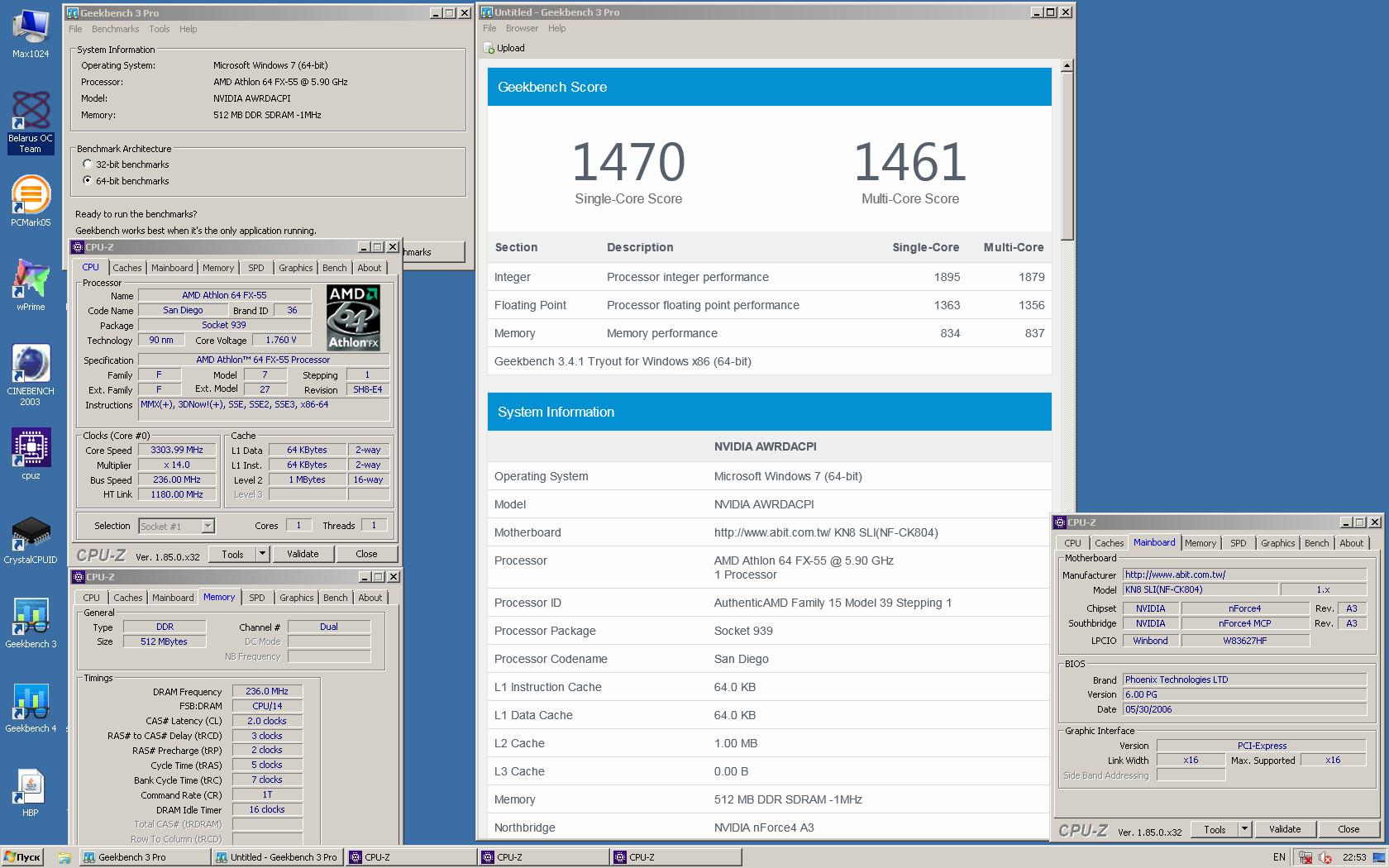Click the 'Phoenix Technologies LTD' BIOS brand field
1389x868 pixels.
click(x=1244, y=680)
